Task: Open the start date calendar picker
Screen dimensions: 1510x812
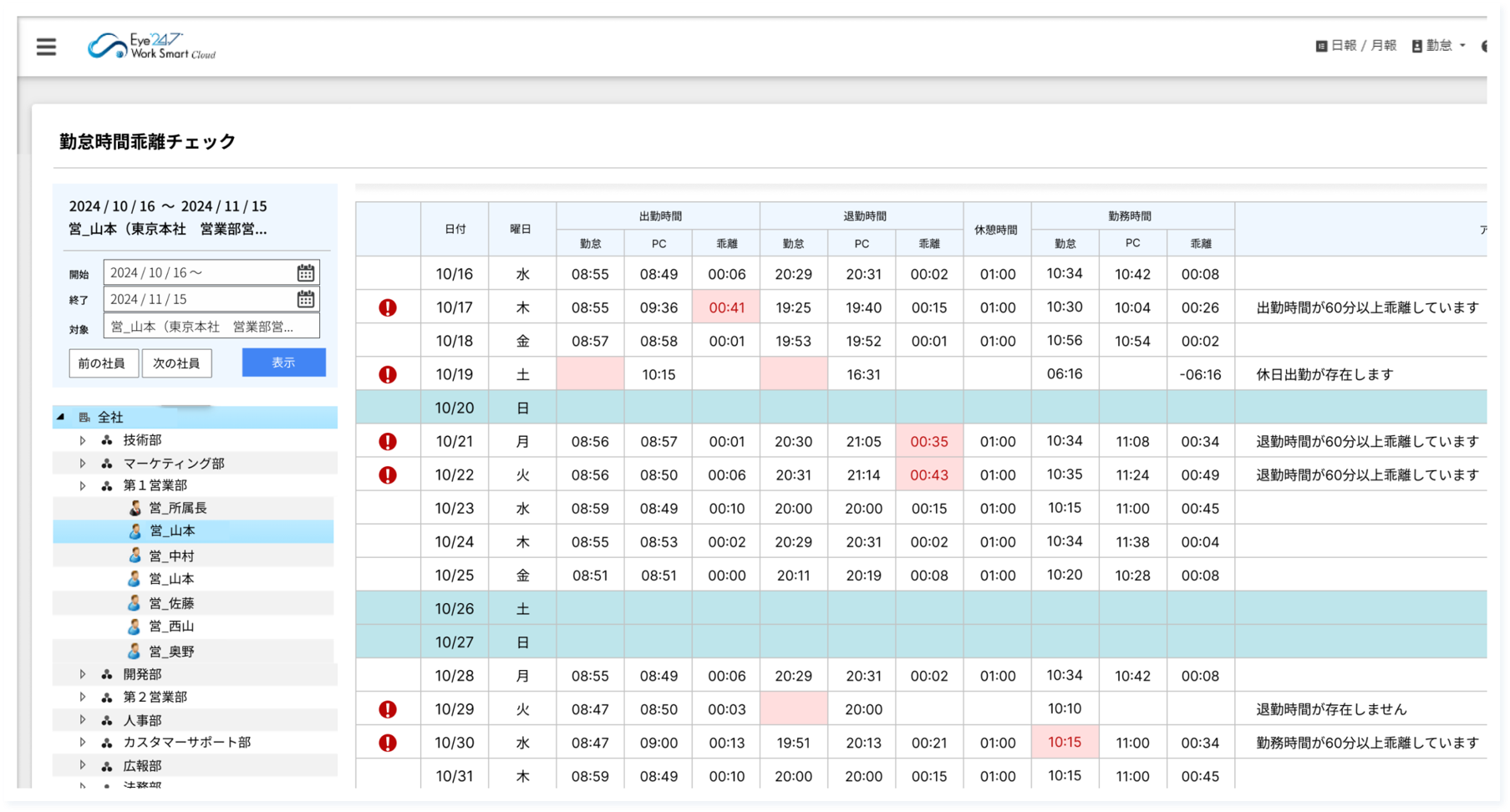Action: 306,273
